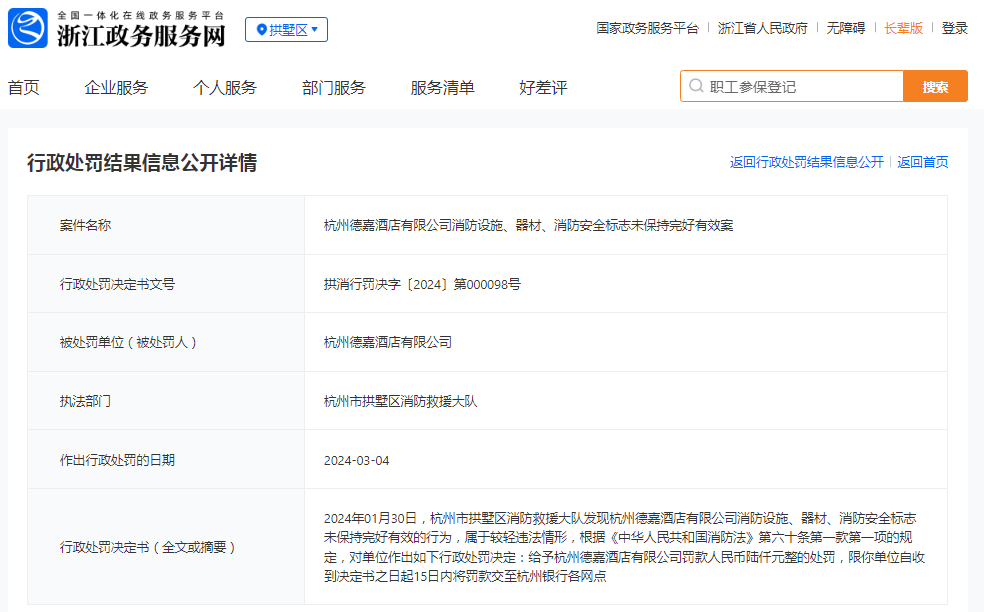Viewport: 984px width, 612px height.
Task: Open the 无障碍 accessibility link
Action: coord(845,28)
